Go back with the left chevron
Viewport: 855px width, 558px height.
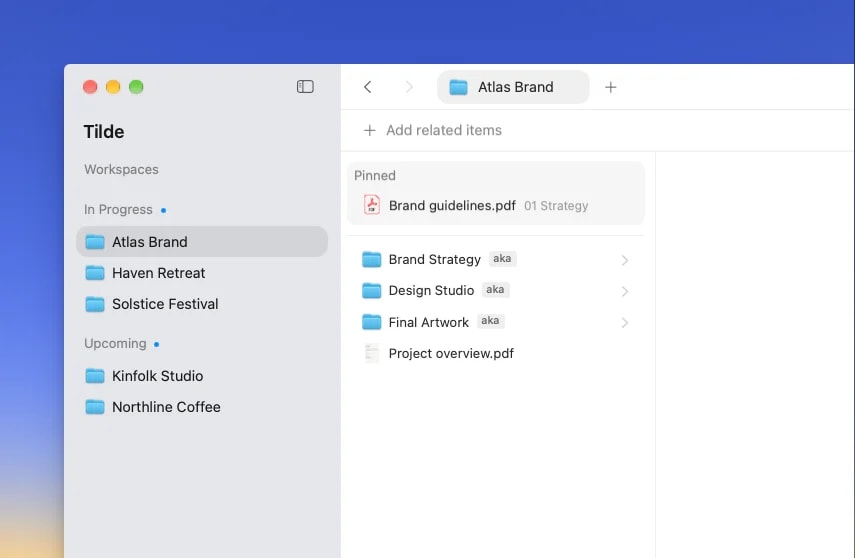pyautogui.click(x=368, y=87)
